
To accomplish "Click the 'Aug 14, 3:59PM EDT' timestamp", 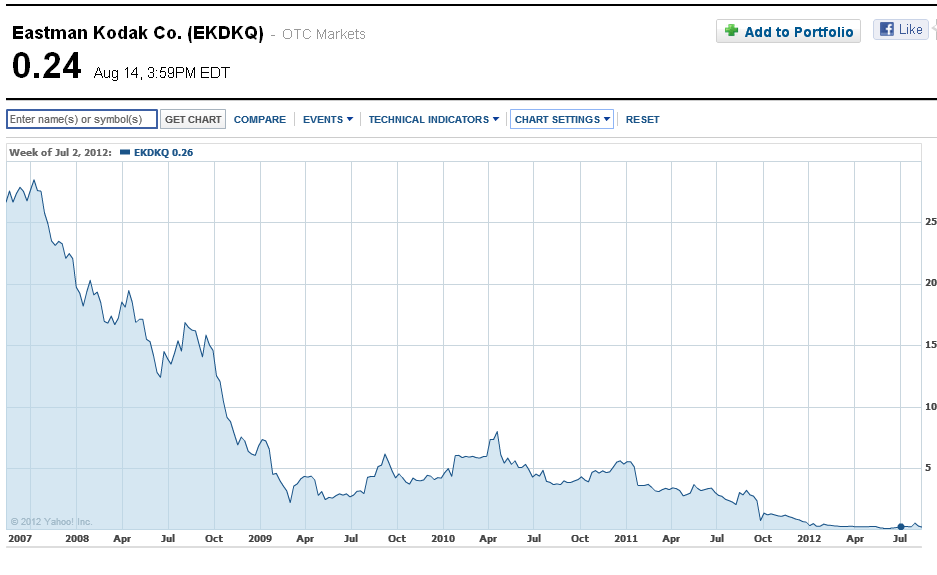I will pos(161,73).
